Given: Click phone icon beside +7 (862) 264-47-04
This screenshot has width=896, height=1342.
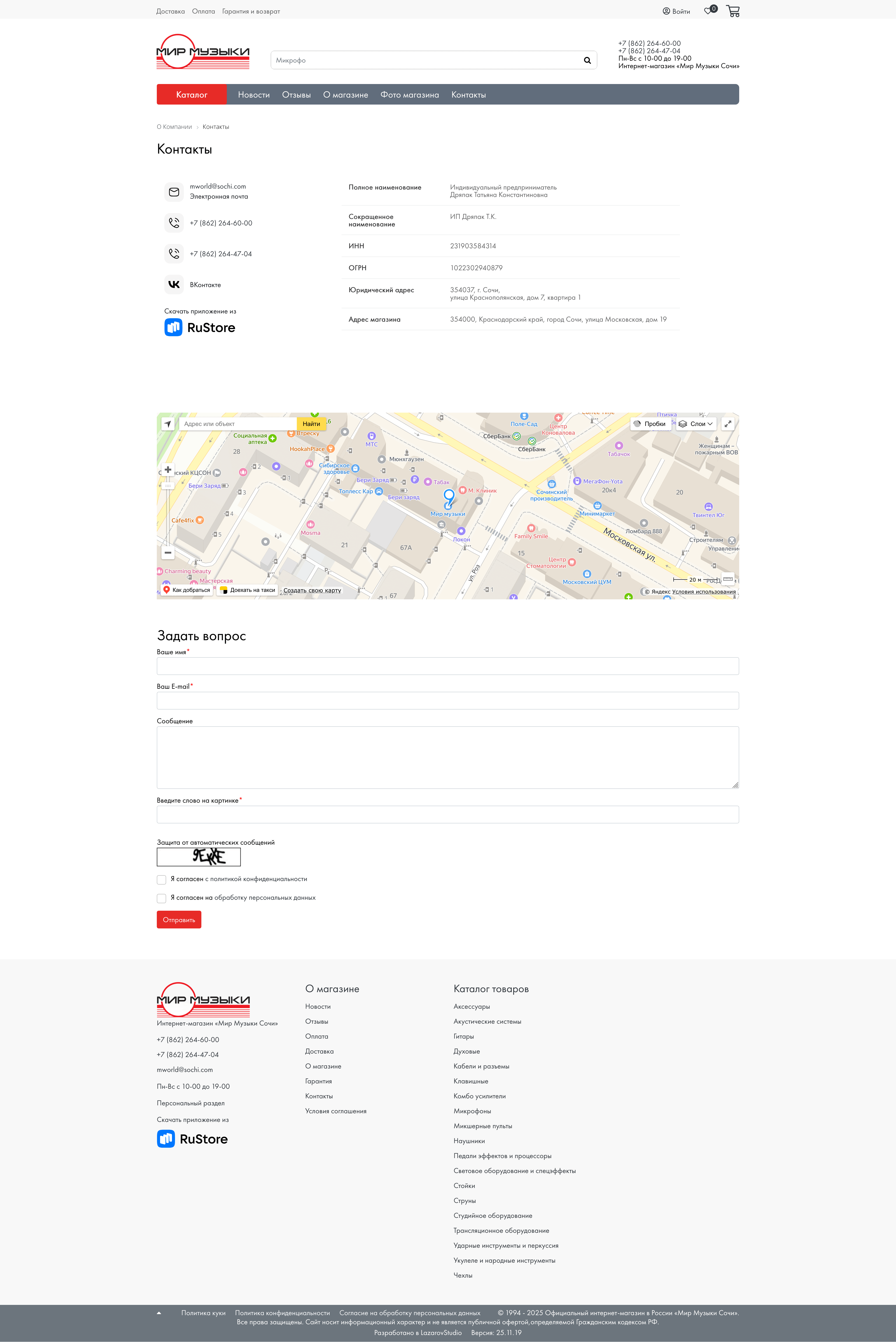Looking at the screenshot, I should coord(174,254).
